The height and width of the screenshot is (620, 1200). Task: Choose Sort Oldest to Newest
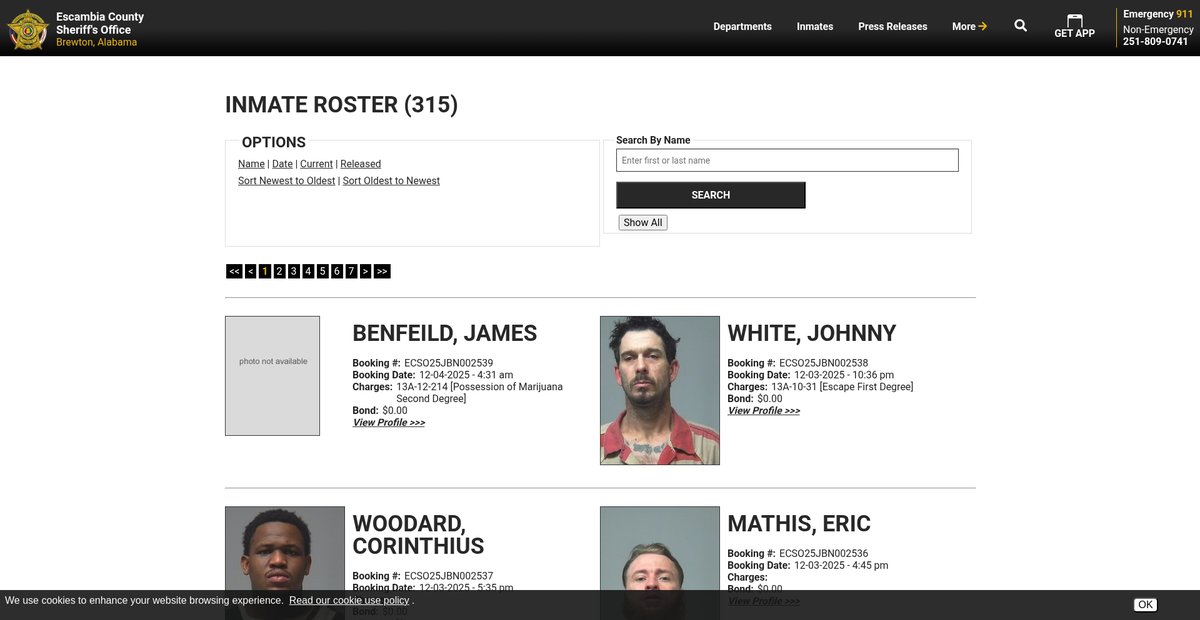tap(391, 181)
